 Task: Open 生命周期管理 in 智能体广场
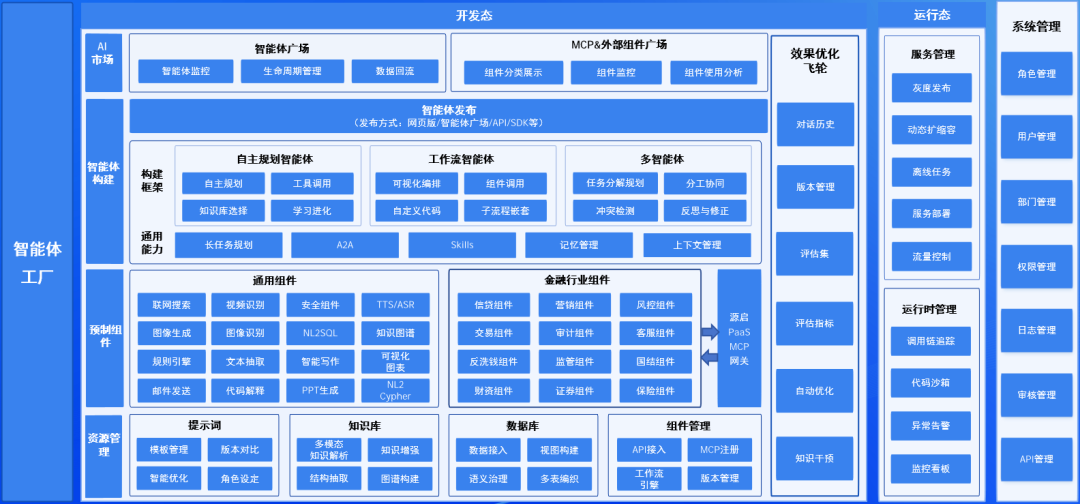[292, 72]
